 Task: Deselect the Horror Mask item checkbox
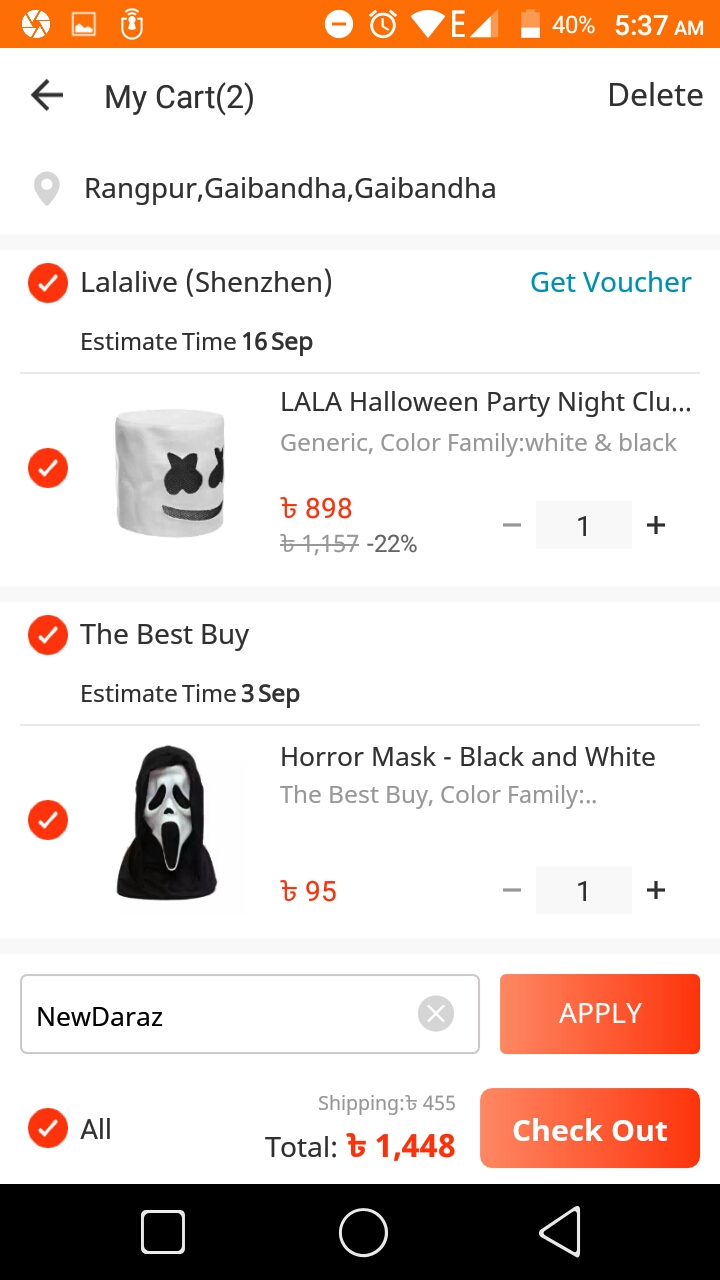click(47, 820)
